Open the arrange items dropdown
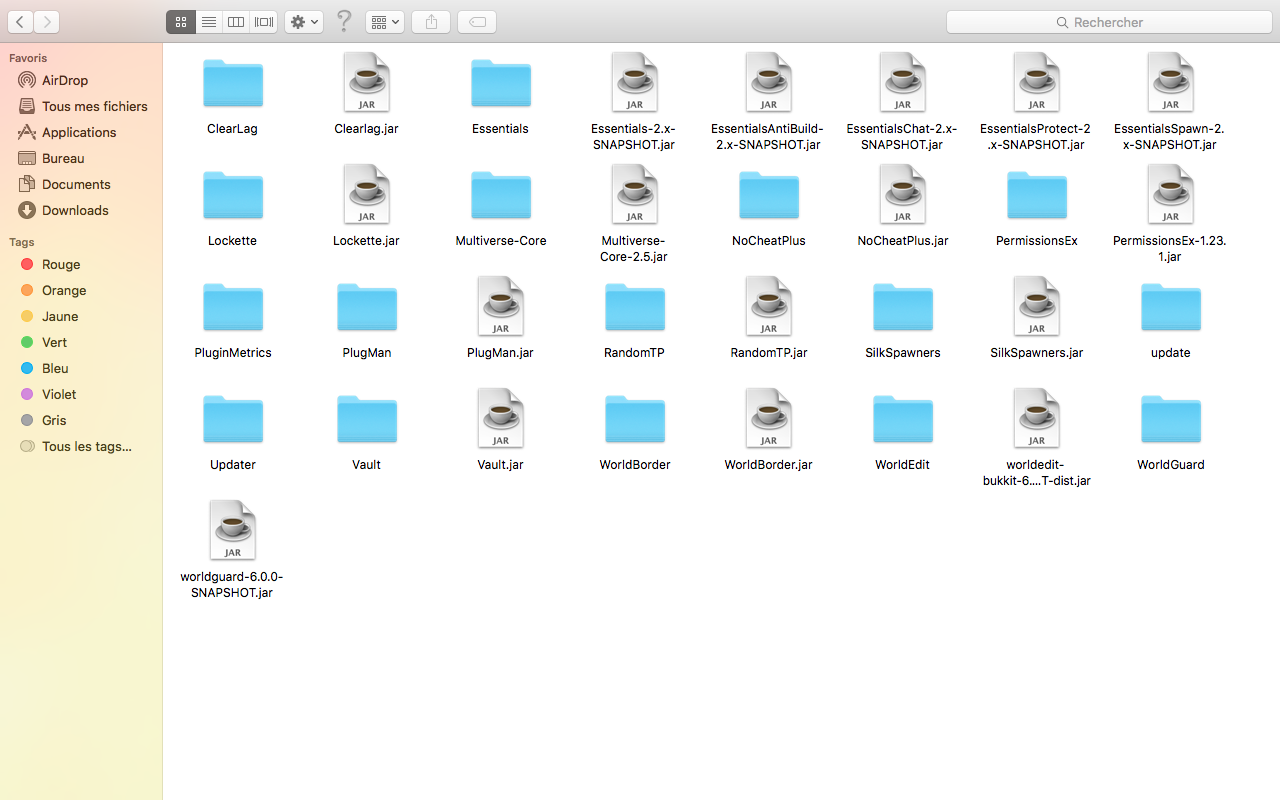Screen dimensions: 1280x800 [x=385, y=22]
